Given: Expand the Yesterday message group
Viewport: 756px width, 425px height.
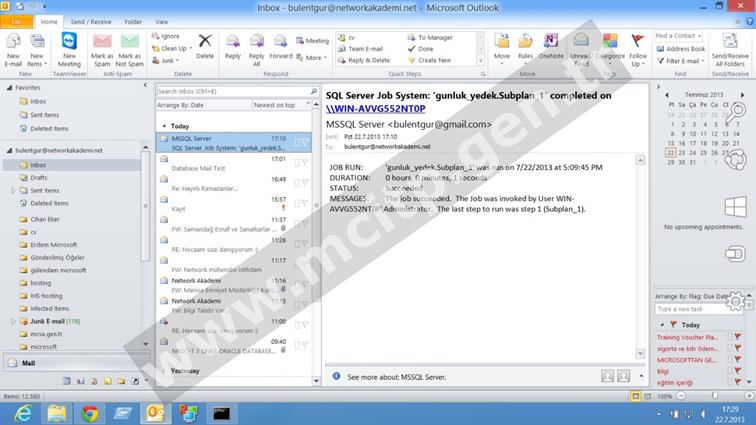Looking at the screenshot, I should [x=164, y=371].
